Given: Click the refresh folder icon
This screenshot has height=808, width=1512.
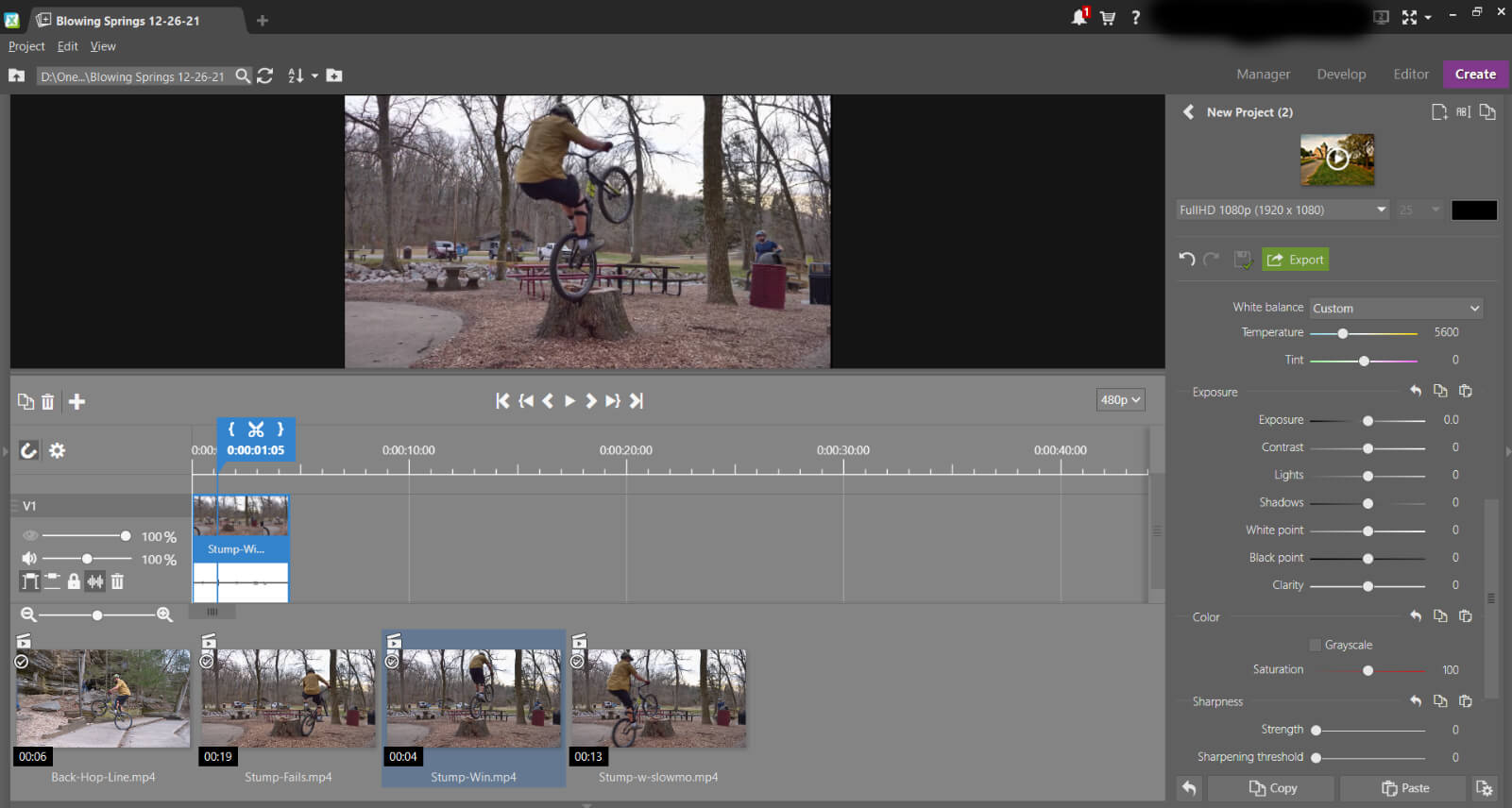Looking at the screenshot, I should (265, 76).
